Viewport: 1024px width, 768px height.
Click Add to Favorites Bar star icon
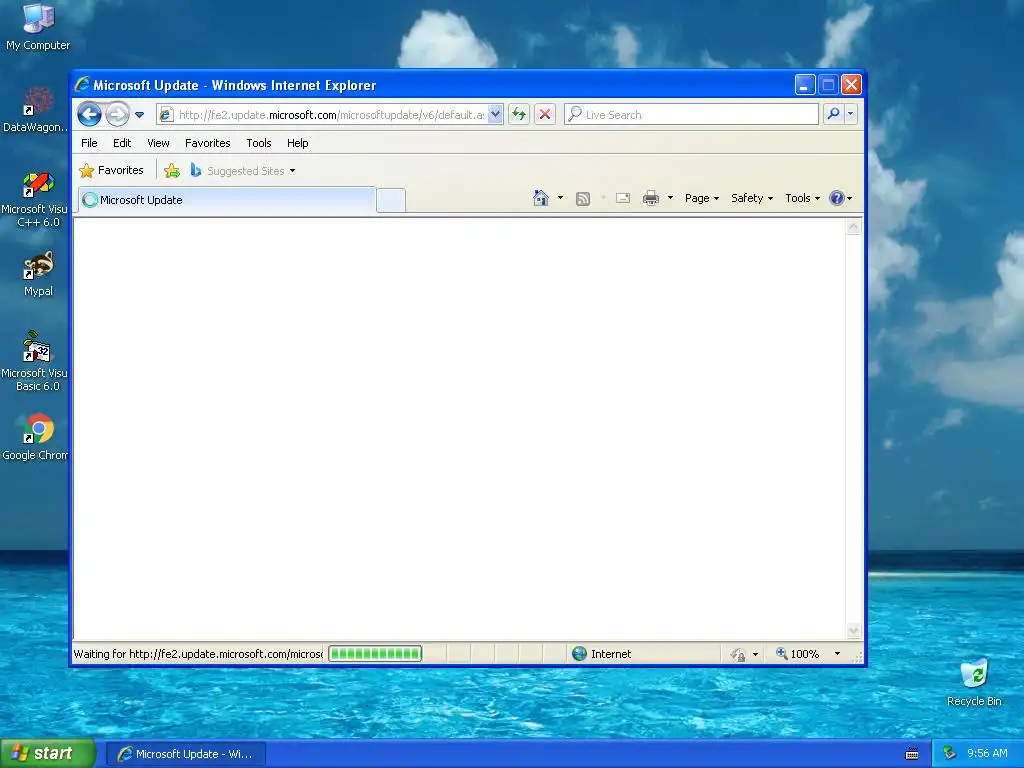coord(172,170)
